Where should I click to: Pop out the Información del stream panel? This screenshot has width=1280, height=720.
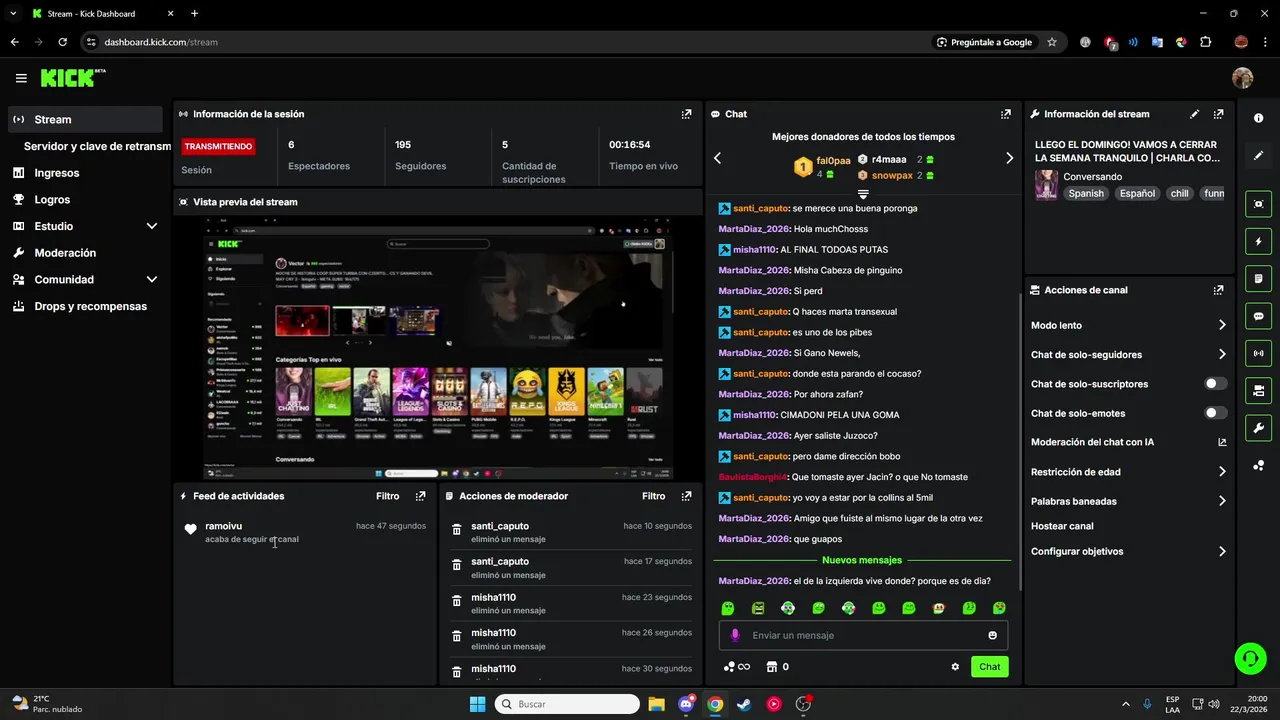click(1218, 114)
